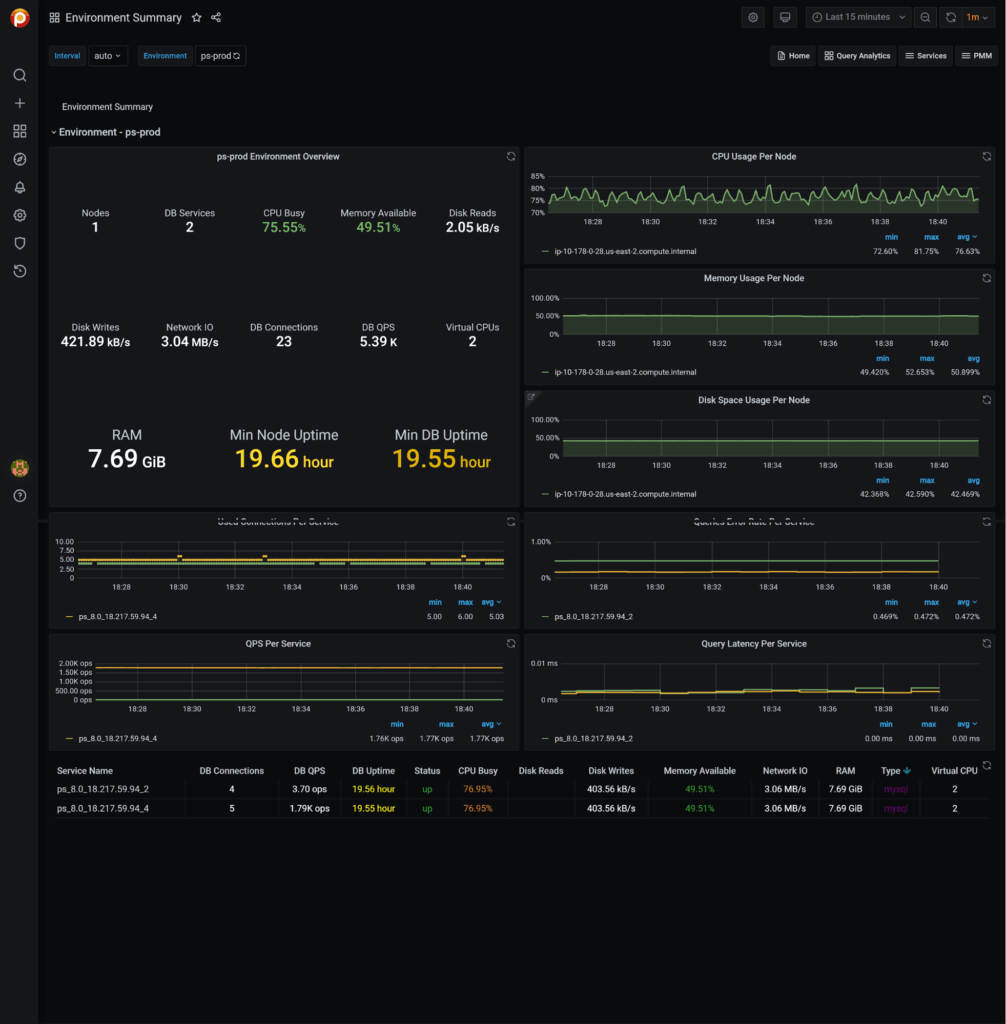
Task: Click the Create plus icon in sidebar
Action: coord(19,103)
